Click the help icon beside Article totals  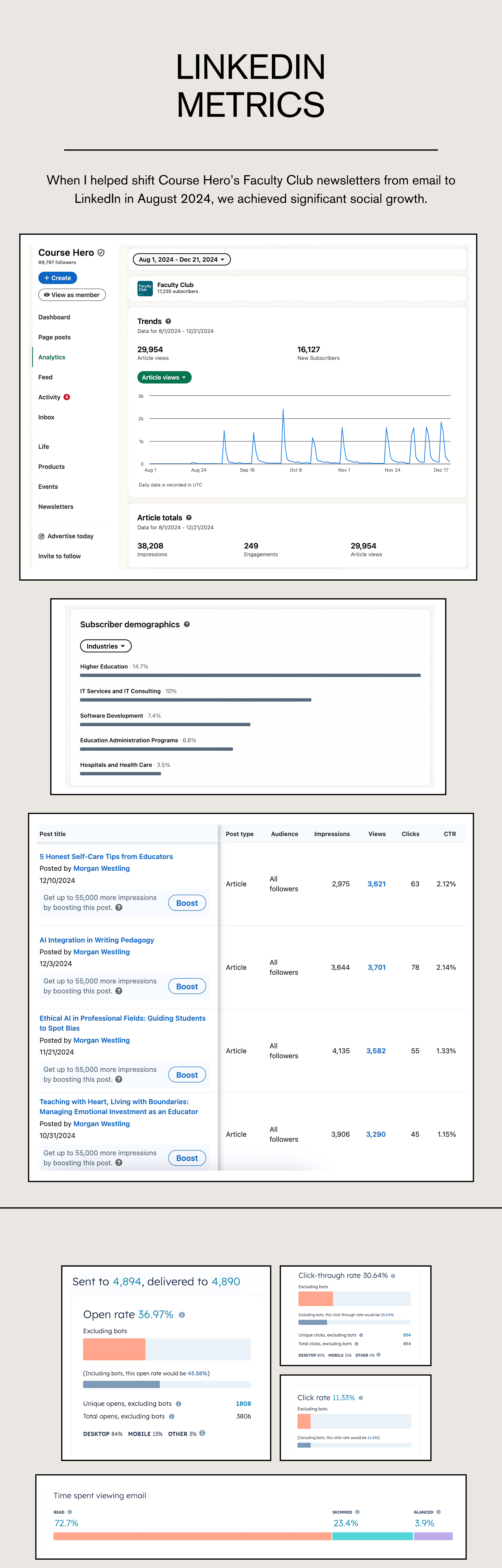coord(189,518)
